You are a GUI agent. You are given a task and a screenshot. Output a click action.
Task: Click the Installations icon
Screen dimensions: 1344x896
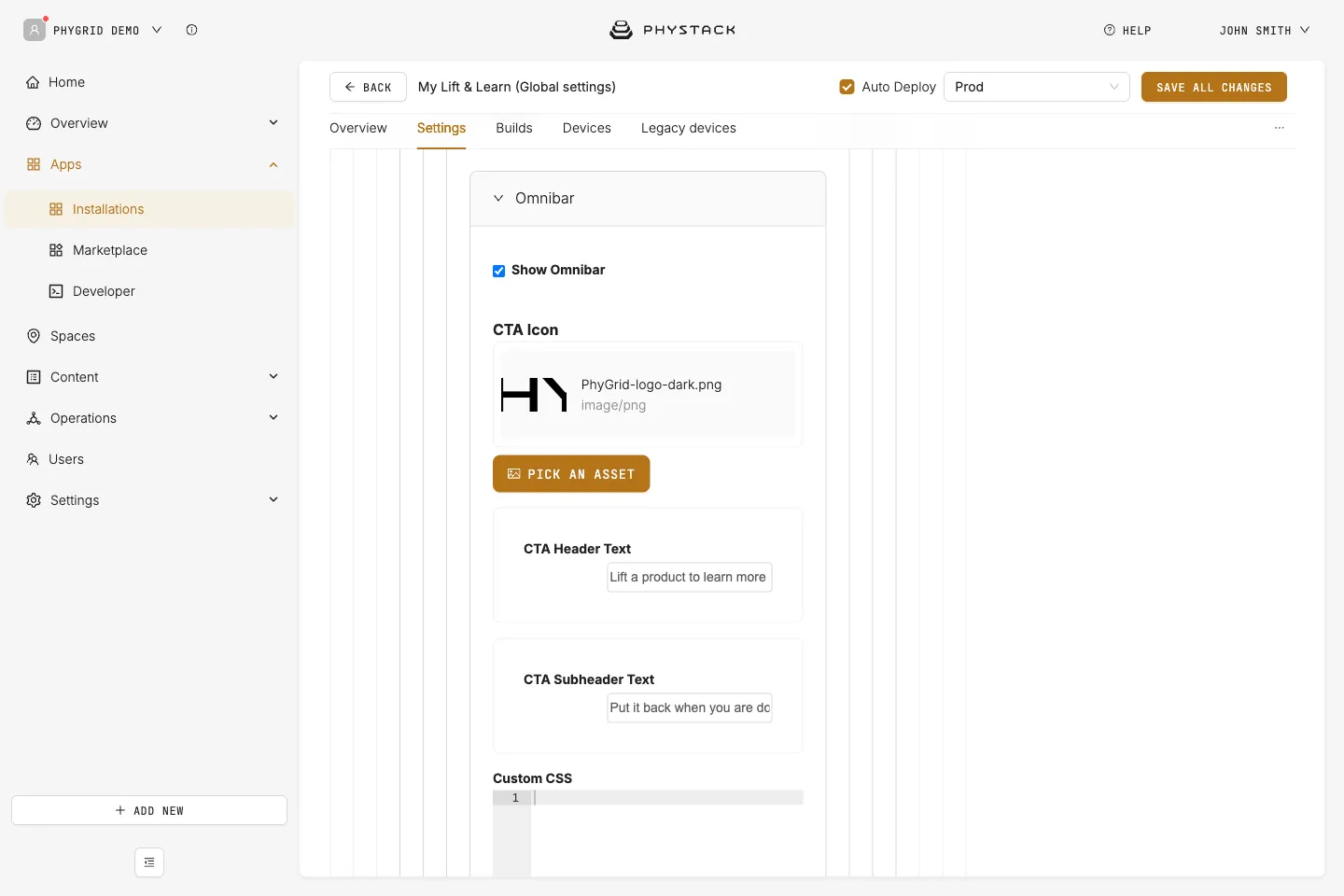point(56,209)
